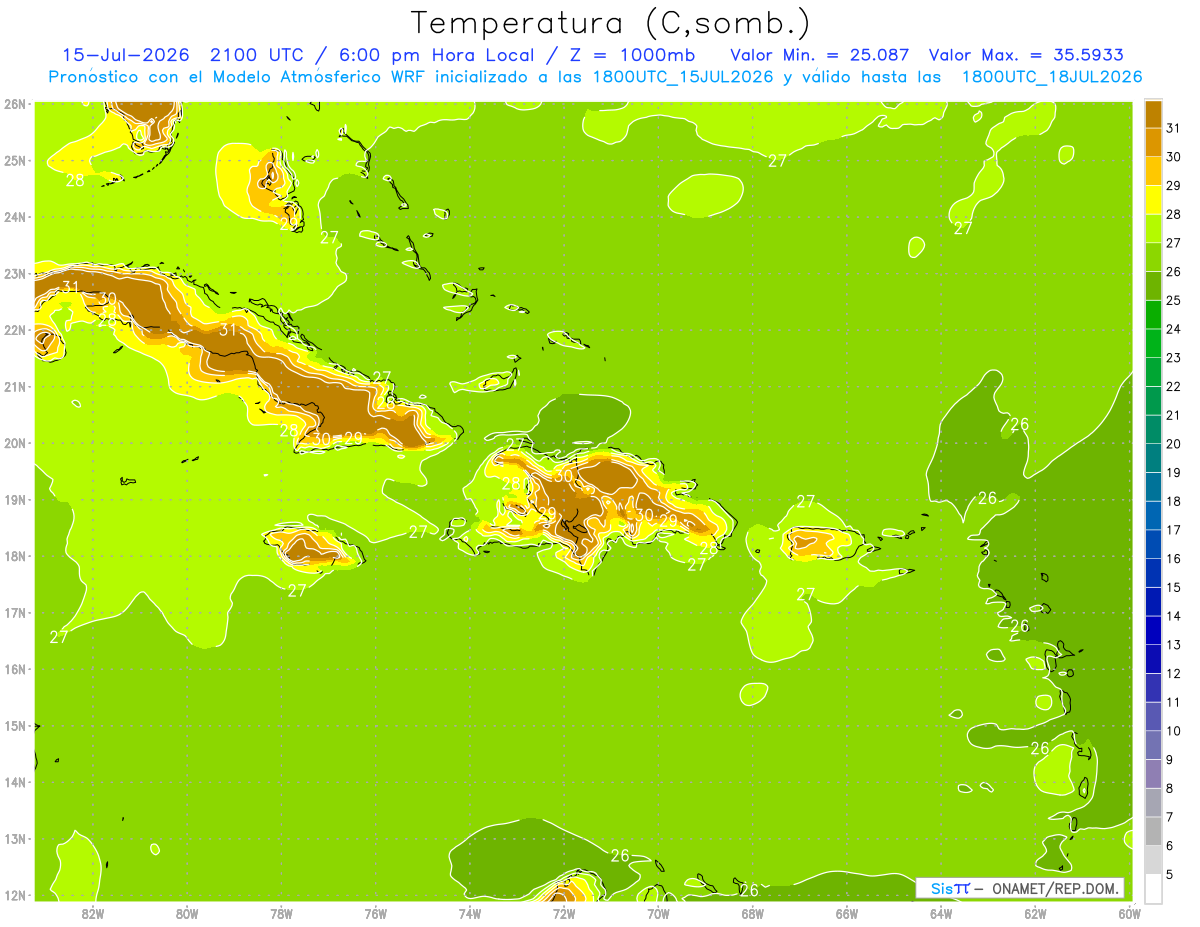Click the '24N' latitude axis label
Screen dimensions: 1200x927
(15, 217)
